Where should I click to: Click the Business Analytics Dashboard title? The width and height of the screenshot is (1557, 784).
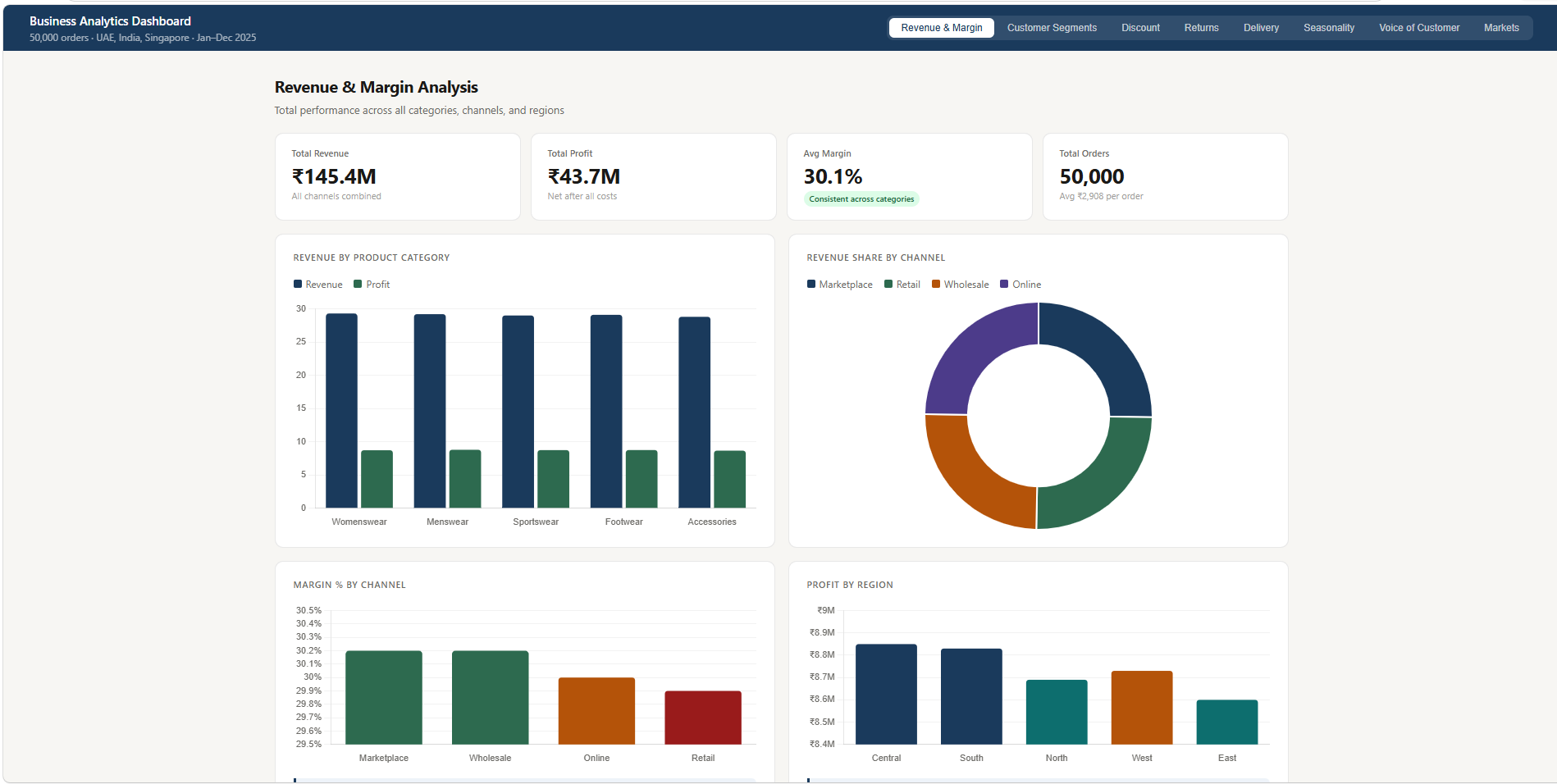(x=110, y=21)
